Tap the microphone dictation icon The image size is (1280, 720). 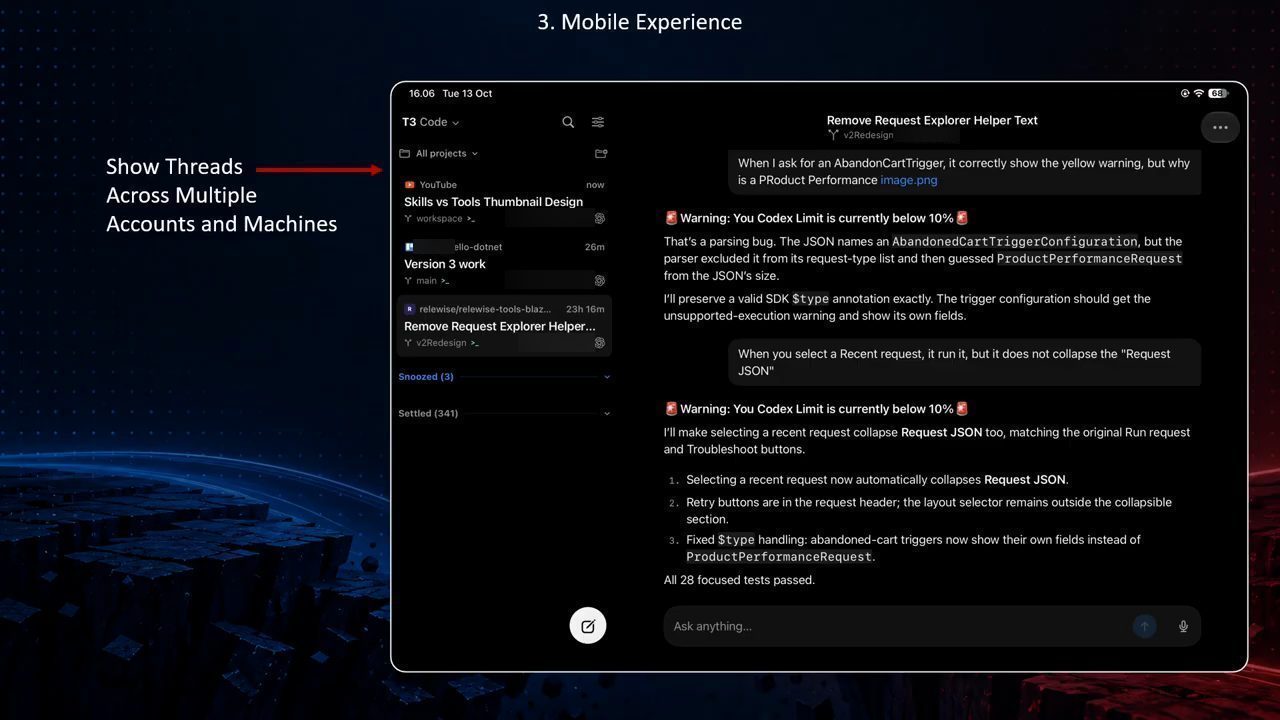click(x=1183, y=626)
